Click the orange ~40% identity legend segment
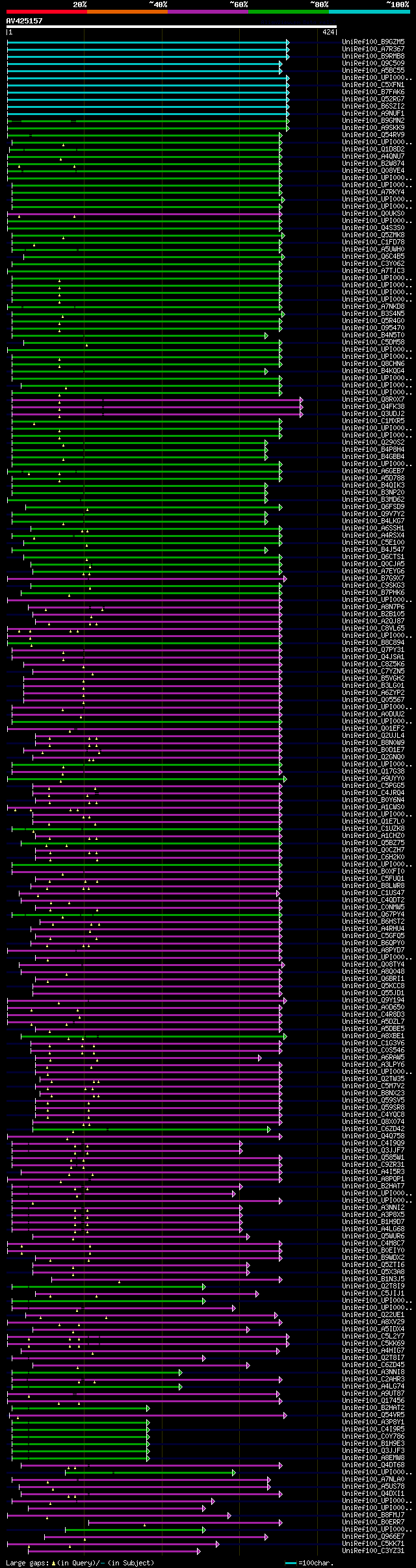 [x=127, y=12]
